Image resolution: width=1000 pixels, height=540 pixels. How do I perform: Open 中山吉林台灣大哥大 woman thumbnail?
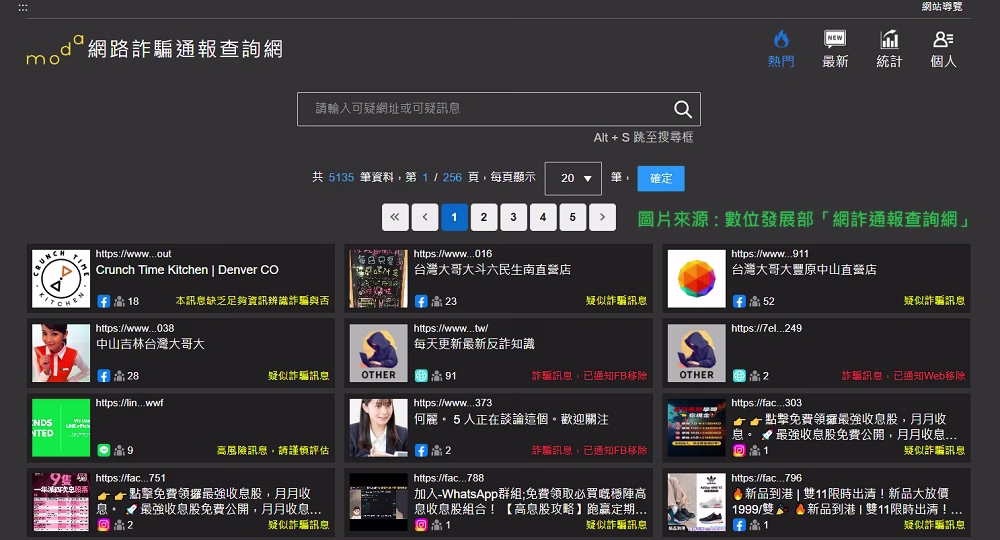click(61, 353)
